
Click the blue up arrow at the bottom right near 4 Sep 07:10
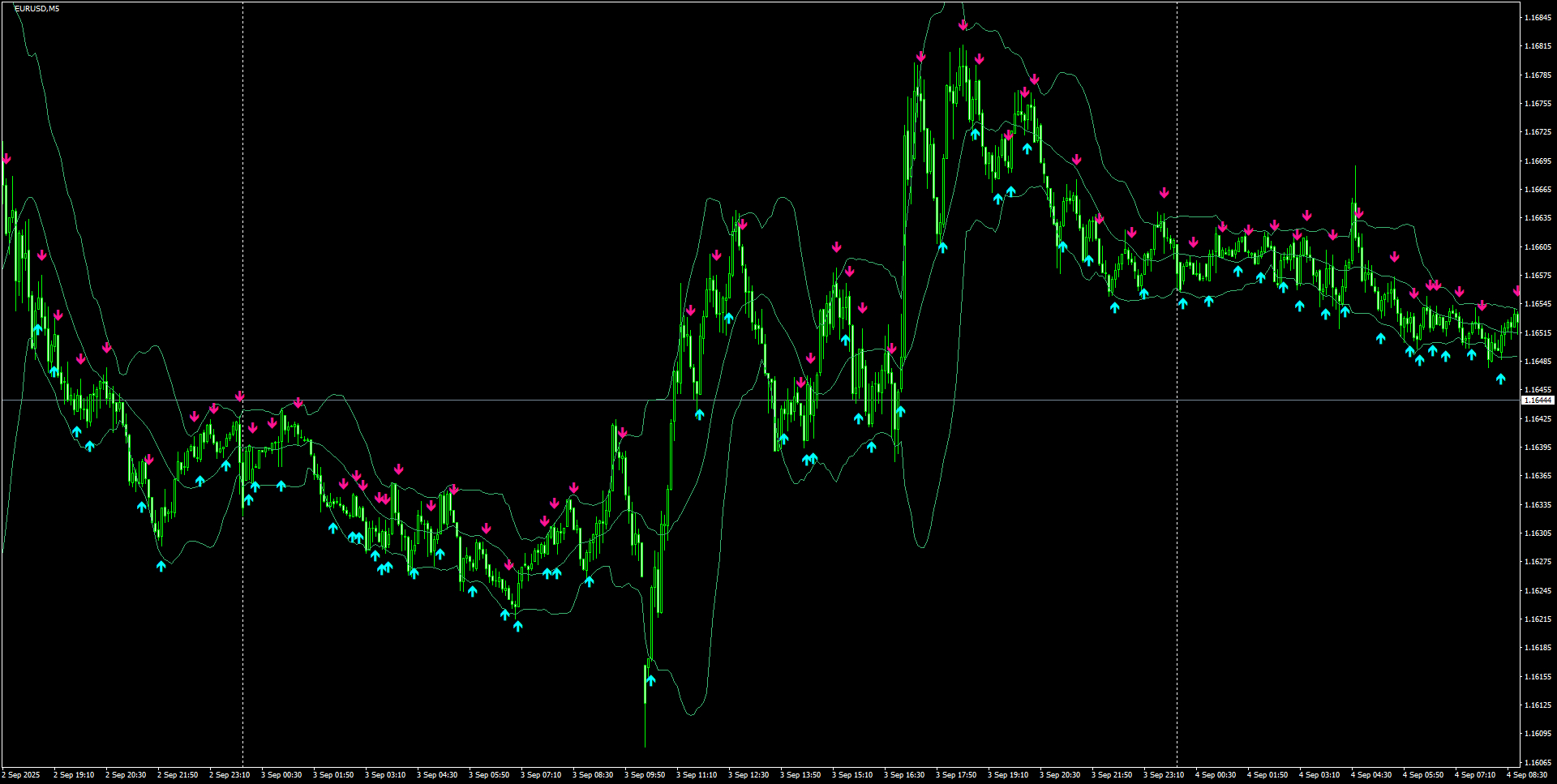point(1500,377)
